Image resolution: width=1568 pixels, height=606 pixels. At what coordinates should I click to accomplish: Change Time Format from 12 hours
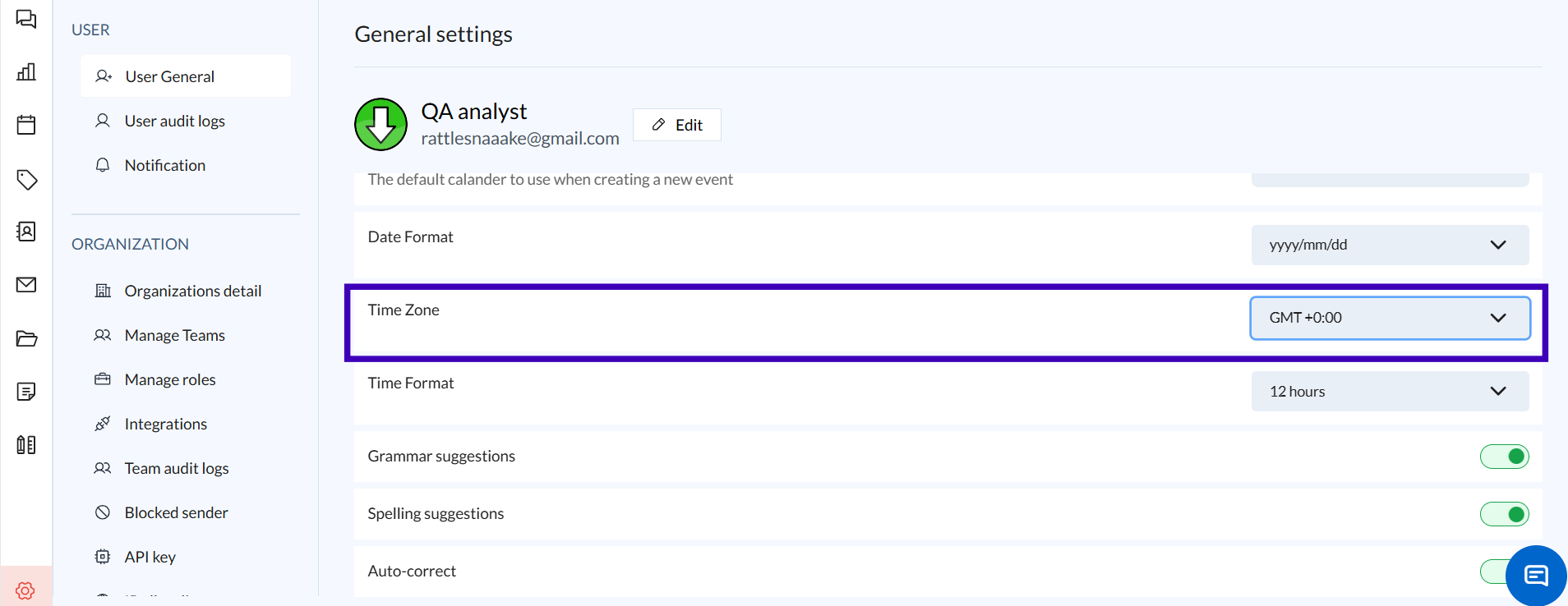coord(1389,392)
